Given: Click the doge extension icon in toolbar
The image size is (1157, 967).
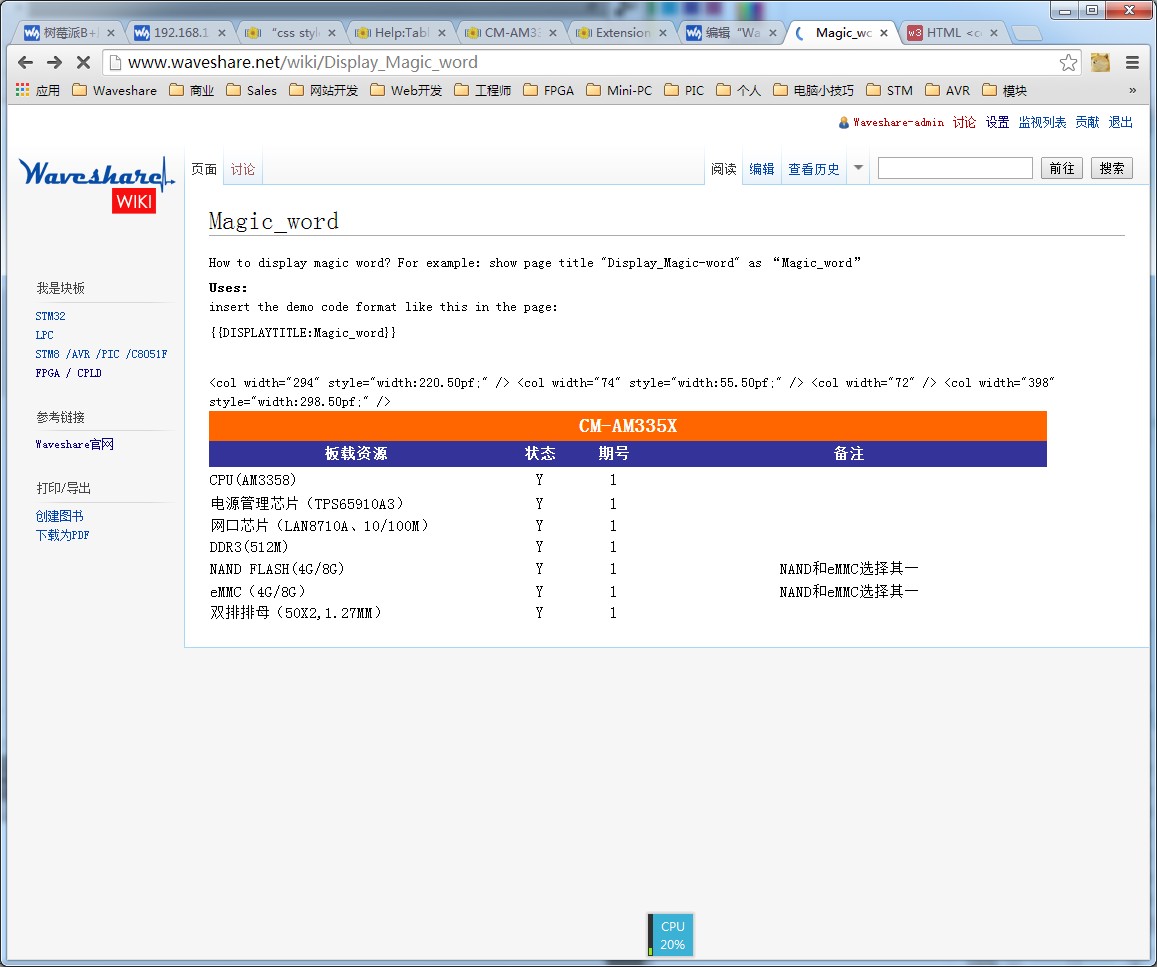Looking at the screenshot, I should [x=1100, y=63].
